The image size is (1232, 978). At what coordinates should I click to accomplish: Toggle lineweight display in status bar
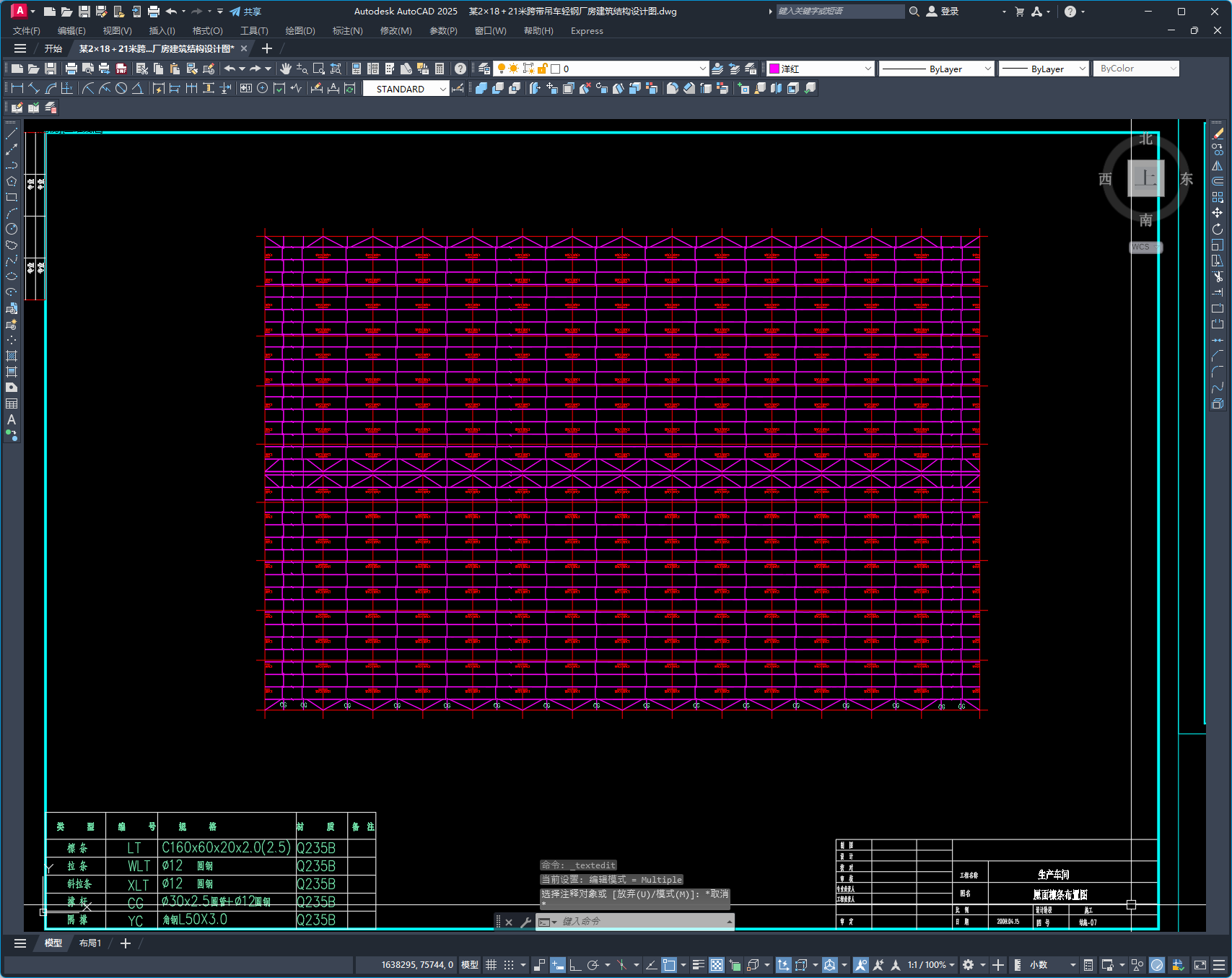[x=698, y=965]
